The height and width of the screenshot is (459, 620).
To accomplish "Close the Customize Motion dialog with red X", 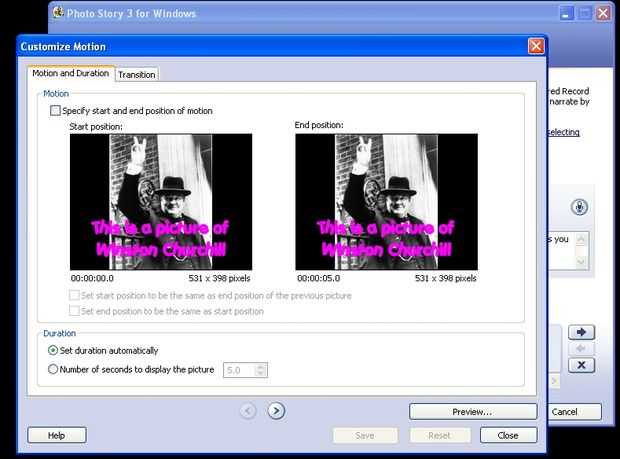I will (536, 46).
